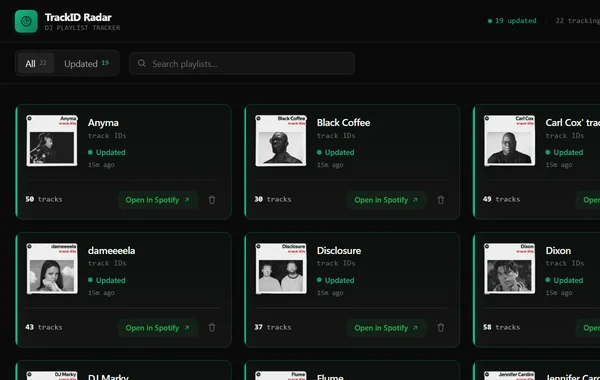Delete the Black Coffee playlist

[440, 200]
